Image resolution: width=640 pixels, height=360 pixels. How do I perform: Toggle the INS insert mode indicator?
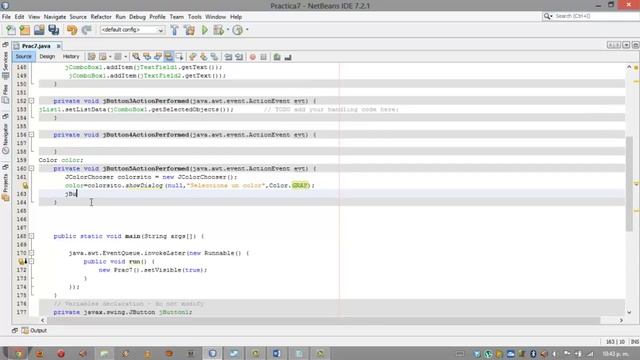pos(635,342)
